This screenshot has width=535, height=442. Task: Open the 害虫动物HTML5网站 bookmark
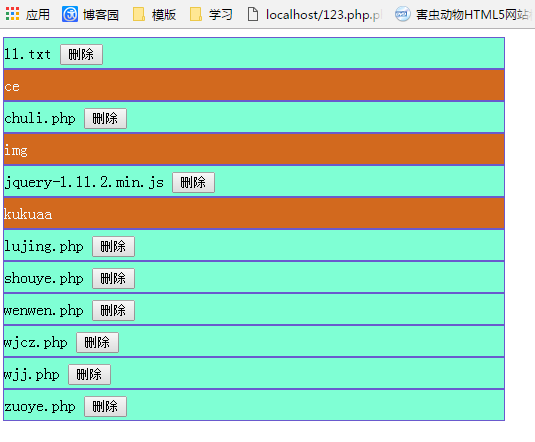(x=462, y=14)
